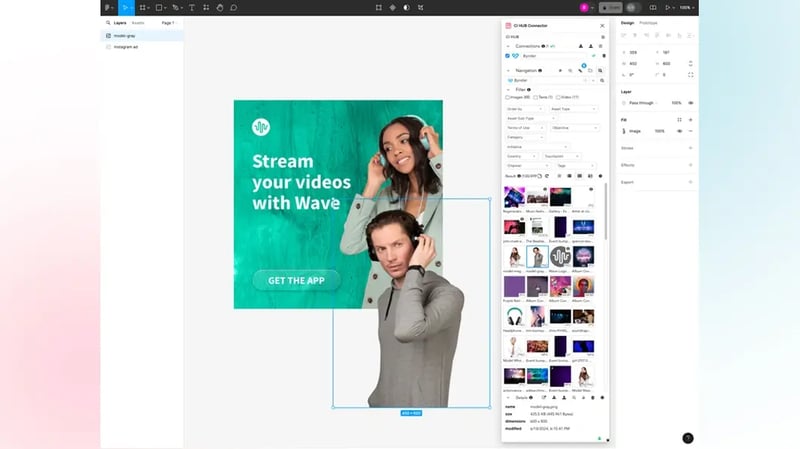Open the Figma main menu icon
The image size is (800, 449).
109,8
